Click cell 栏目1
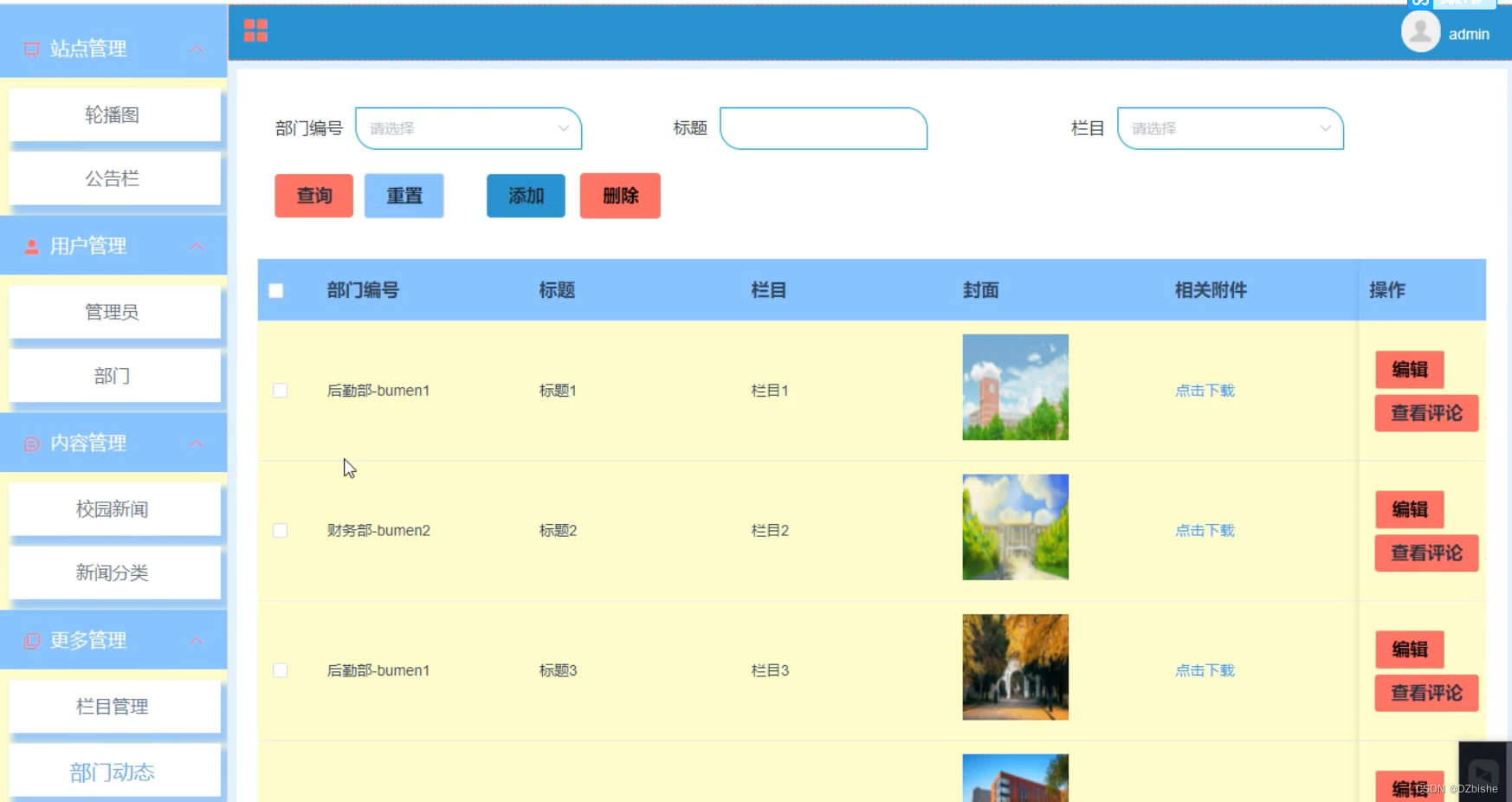The height and width of the screenshot is (802, 1512). [770, 391]
